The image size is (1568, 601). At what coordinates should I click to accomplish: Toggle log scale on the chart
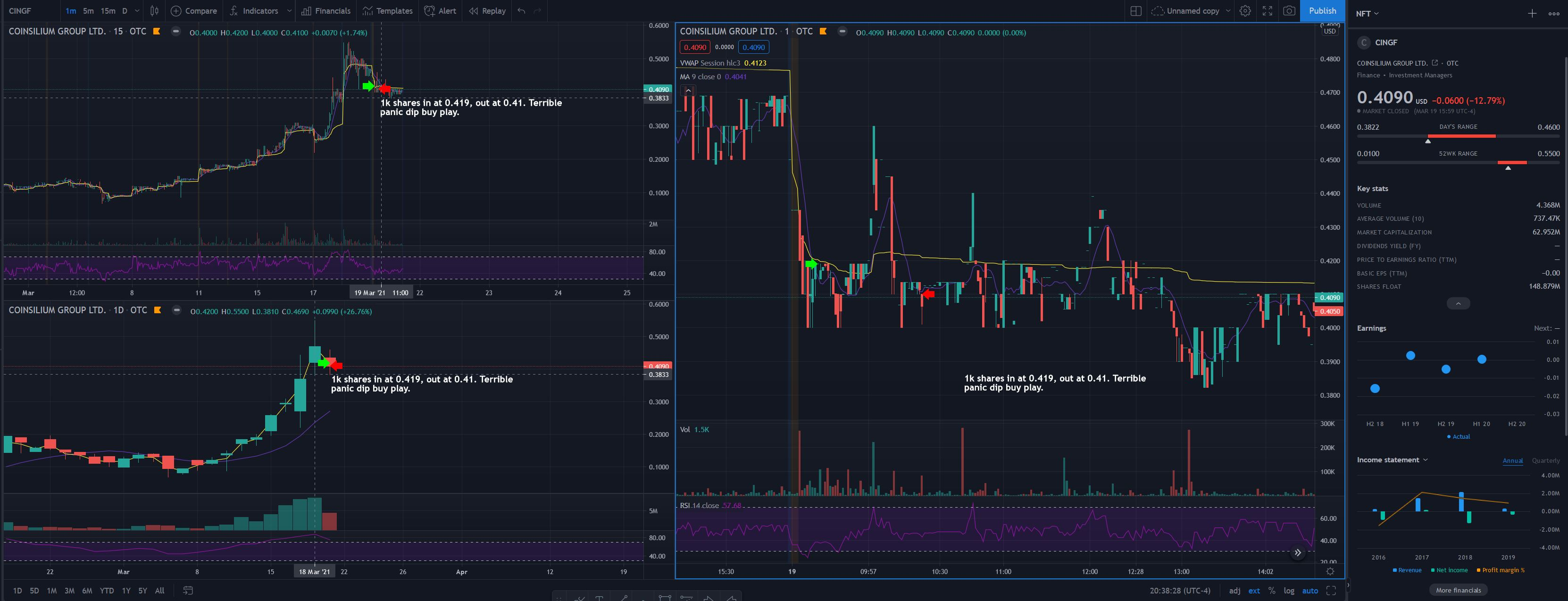pos(1289,590)
